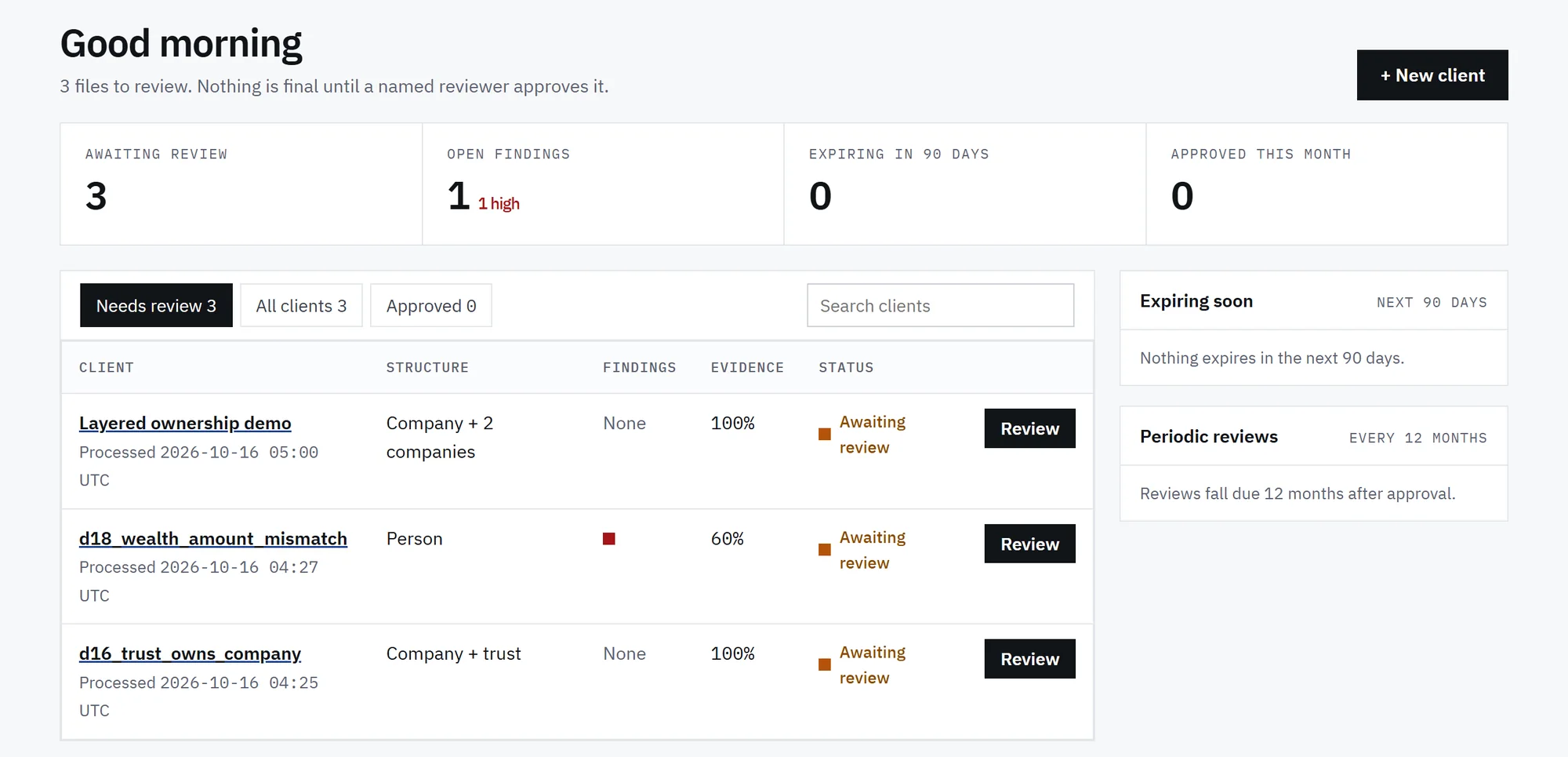The height and width of the screenshot is (757, 1568).
Task: Click the 'Company + trust' structure cell
Action: click(x=454, y=653)
